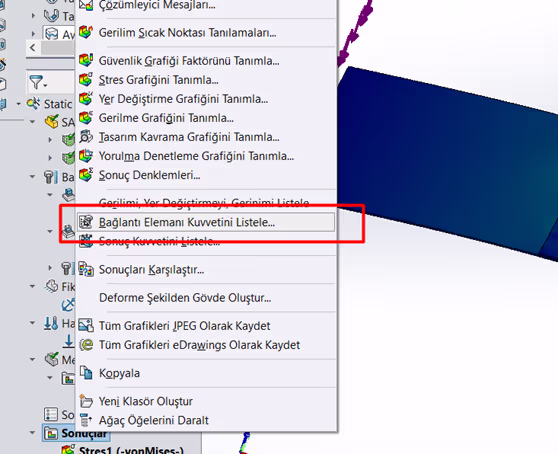Click the Ağaç Öğelerini Daralt icon
The width and height of the screenshot is (558, 454).
(86, 420)
